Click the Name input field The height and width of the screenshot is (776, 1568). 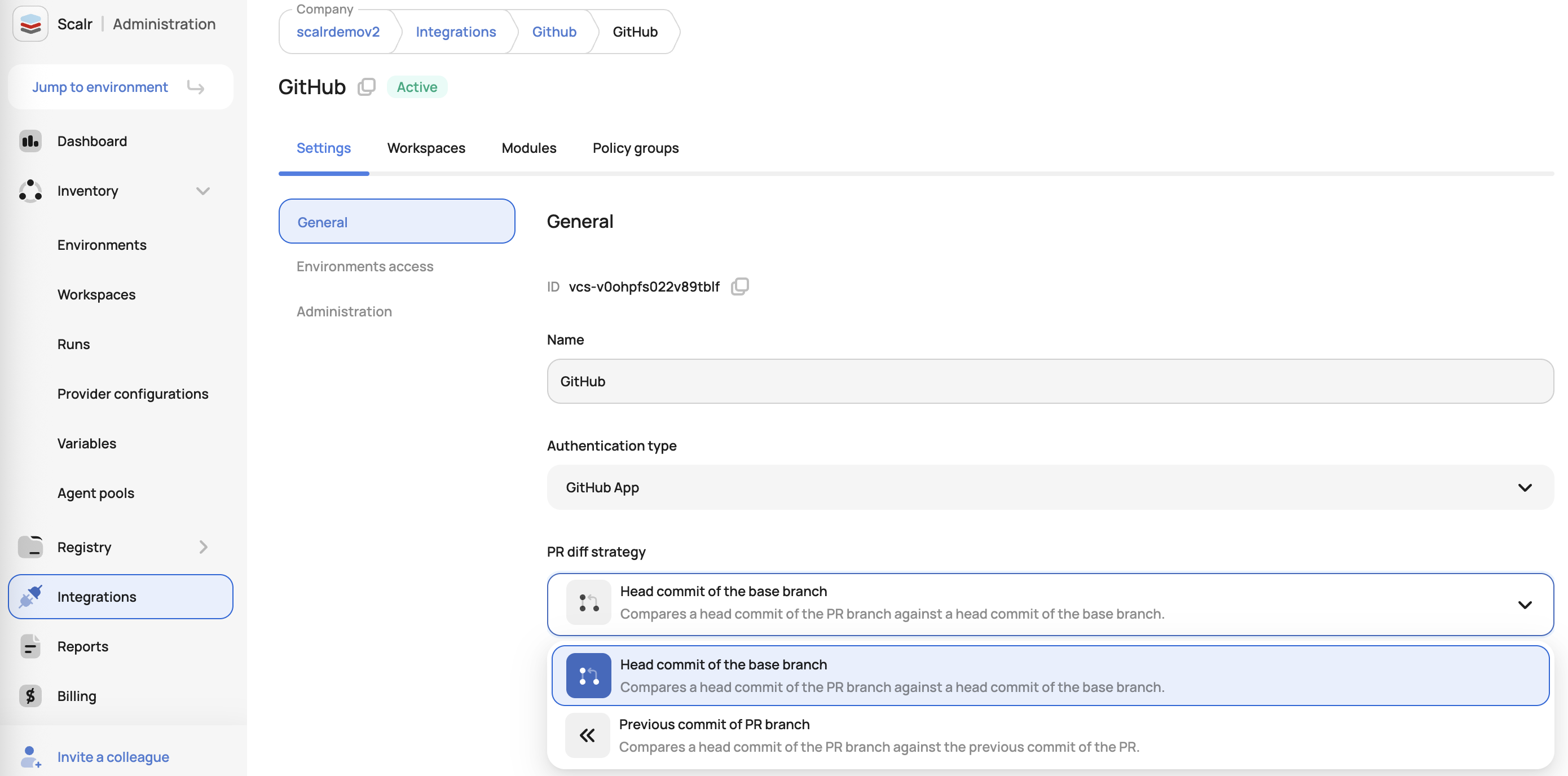(1050, 382)
